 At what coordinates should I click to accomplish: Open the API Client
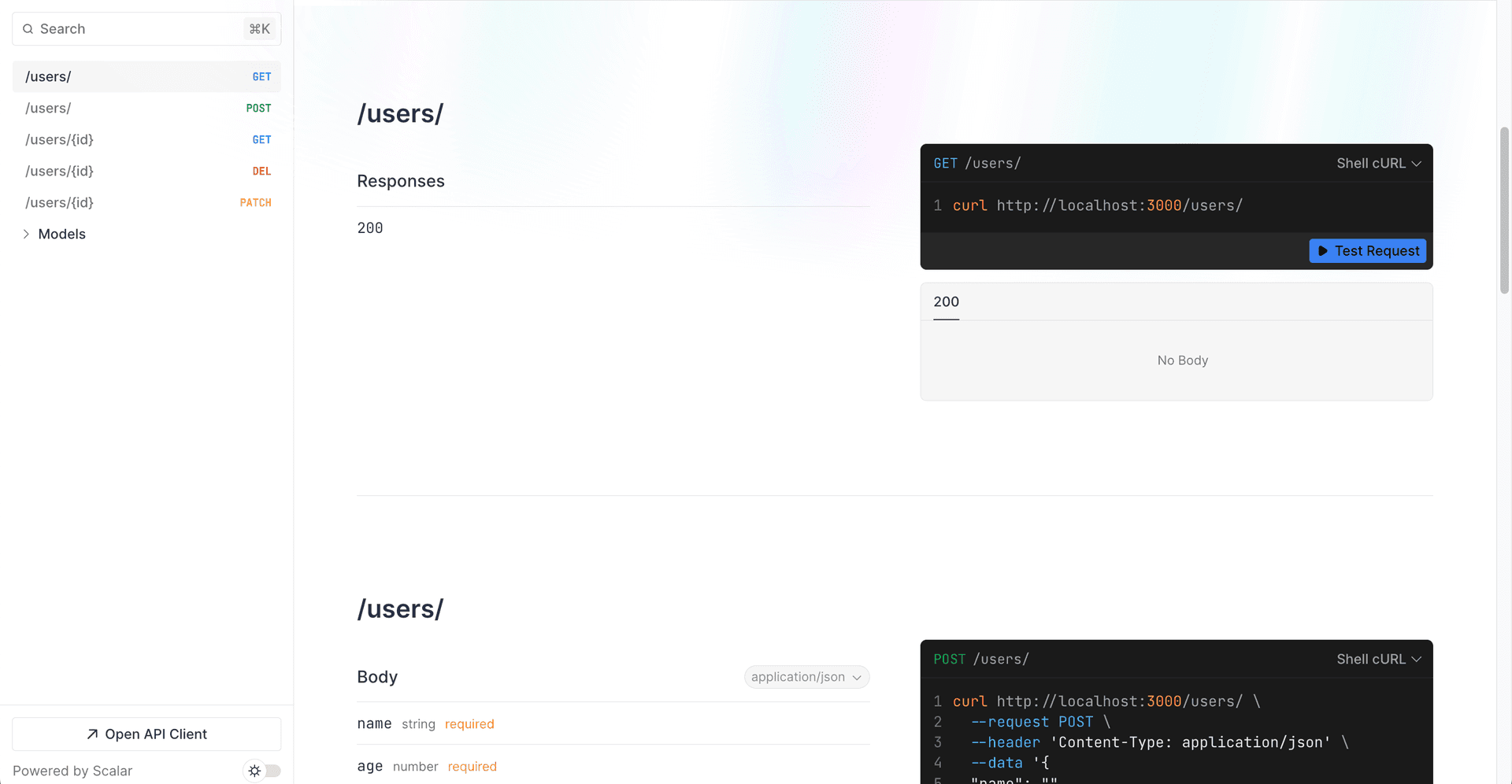(x=146, y=733)
